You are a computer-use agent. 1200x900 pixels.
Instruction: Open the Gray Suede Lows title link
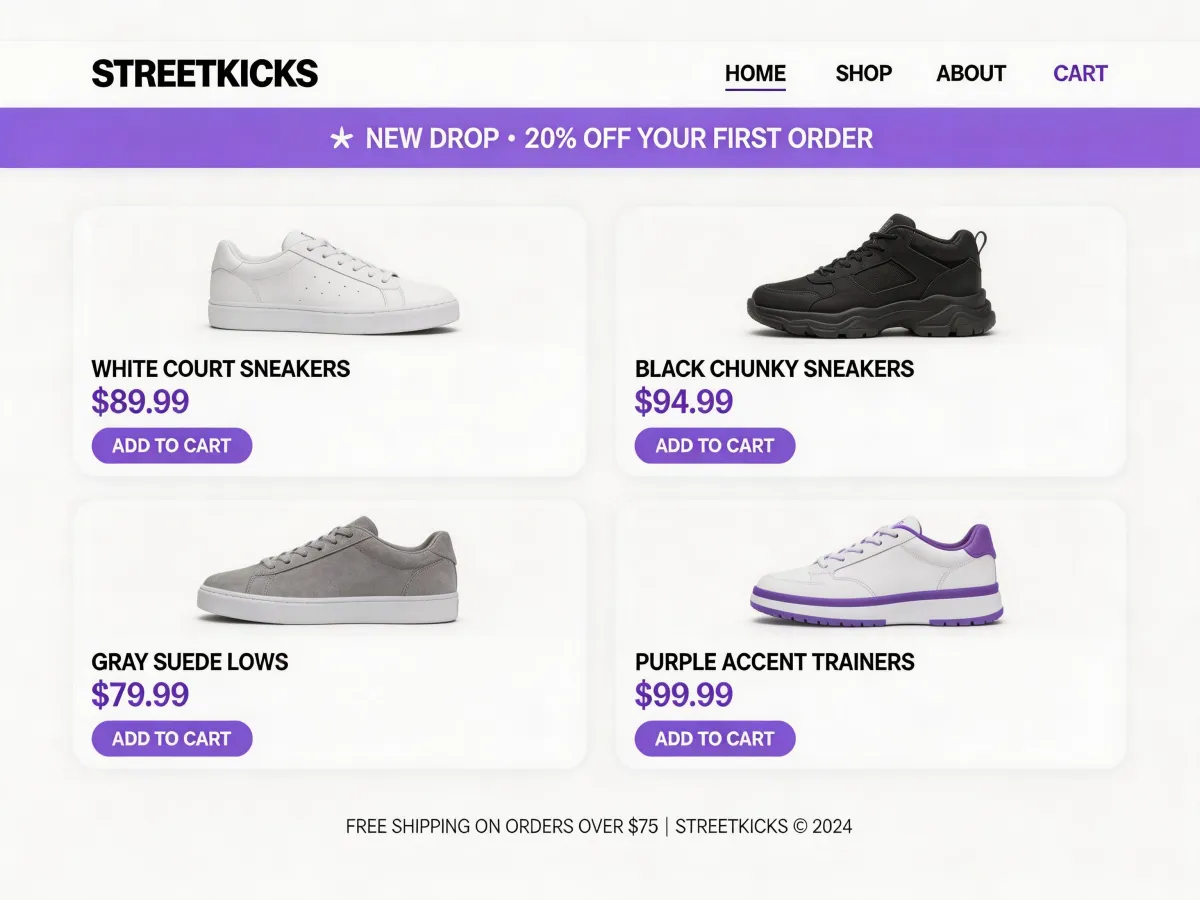[x=190, y=662]
